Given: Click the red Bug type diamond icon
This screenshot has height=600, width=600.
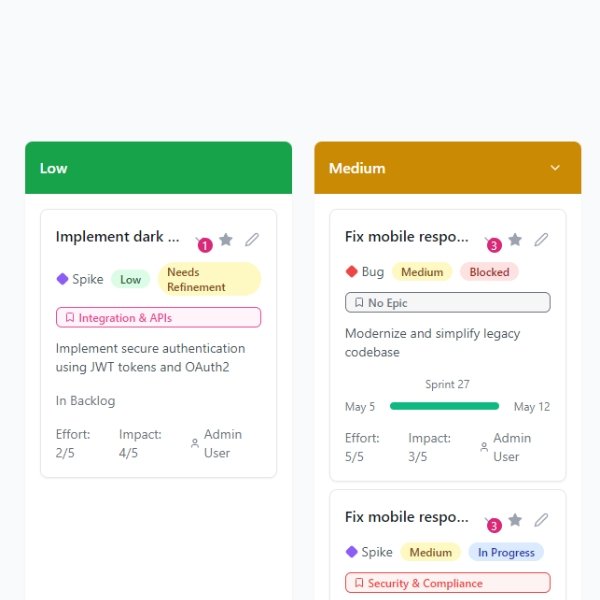Looking at the screenshot, I should [x=351, y=272].
